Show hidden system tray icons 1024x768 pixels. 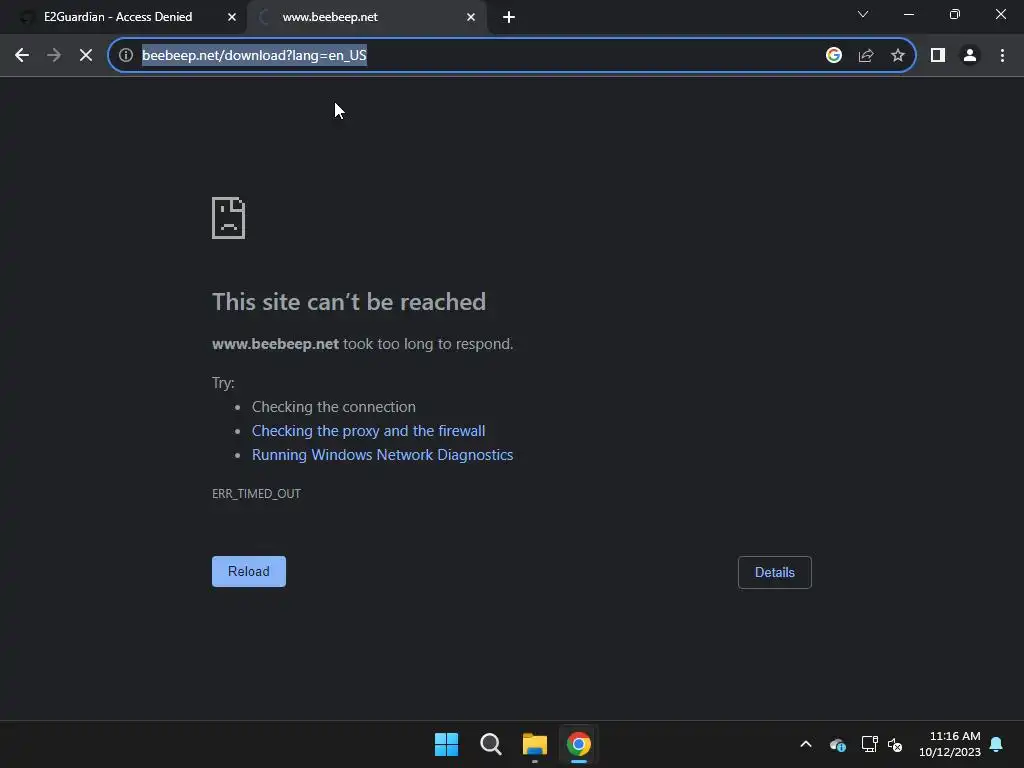point(806,744)
